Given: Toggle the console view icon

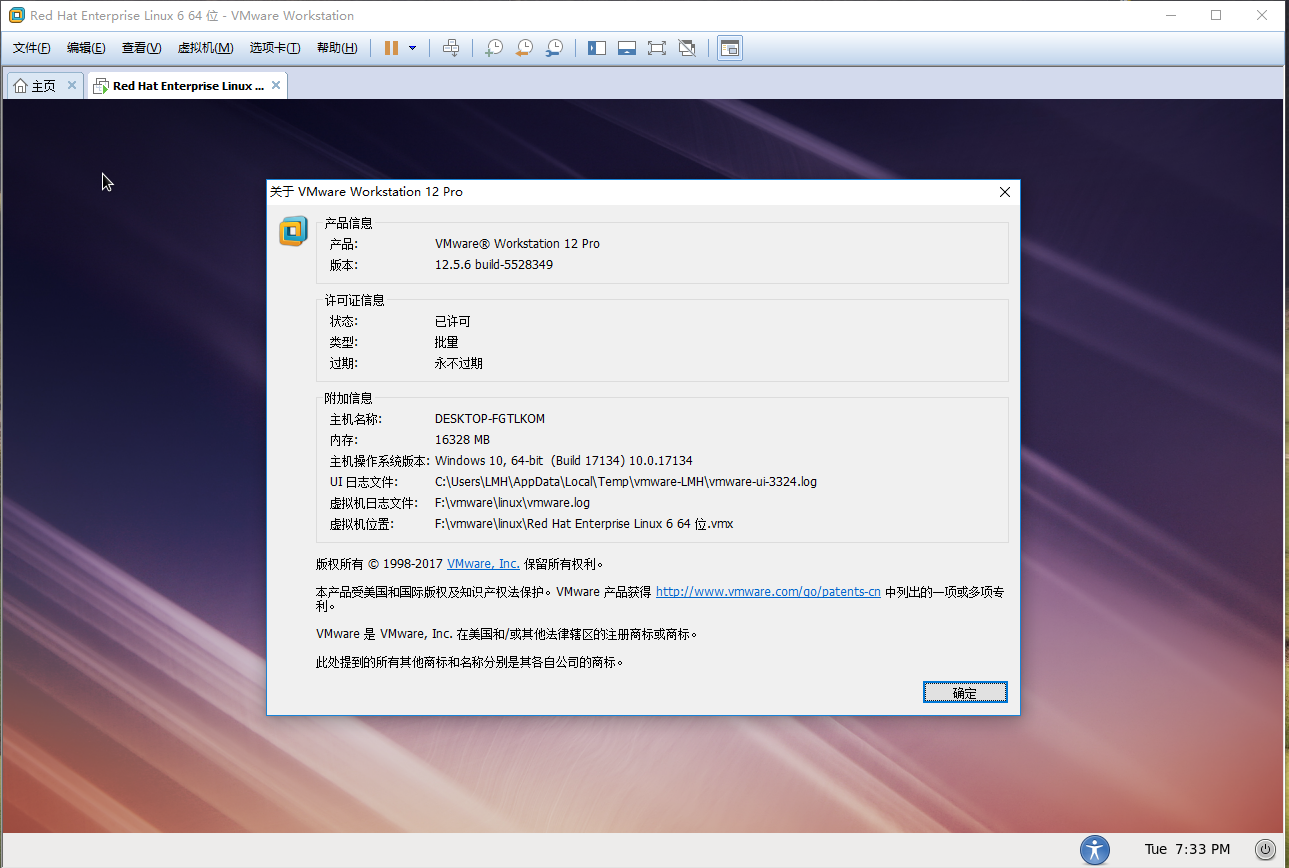Looking at the screenshot, I should point(730,48).
